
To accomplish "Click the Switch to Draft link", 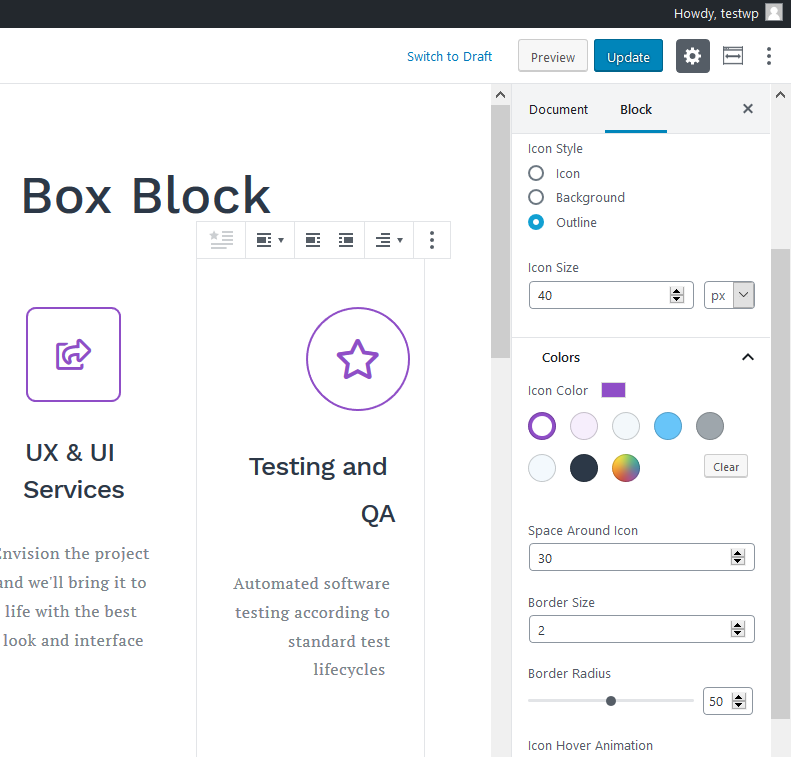I will [x=449, y=57].
